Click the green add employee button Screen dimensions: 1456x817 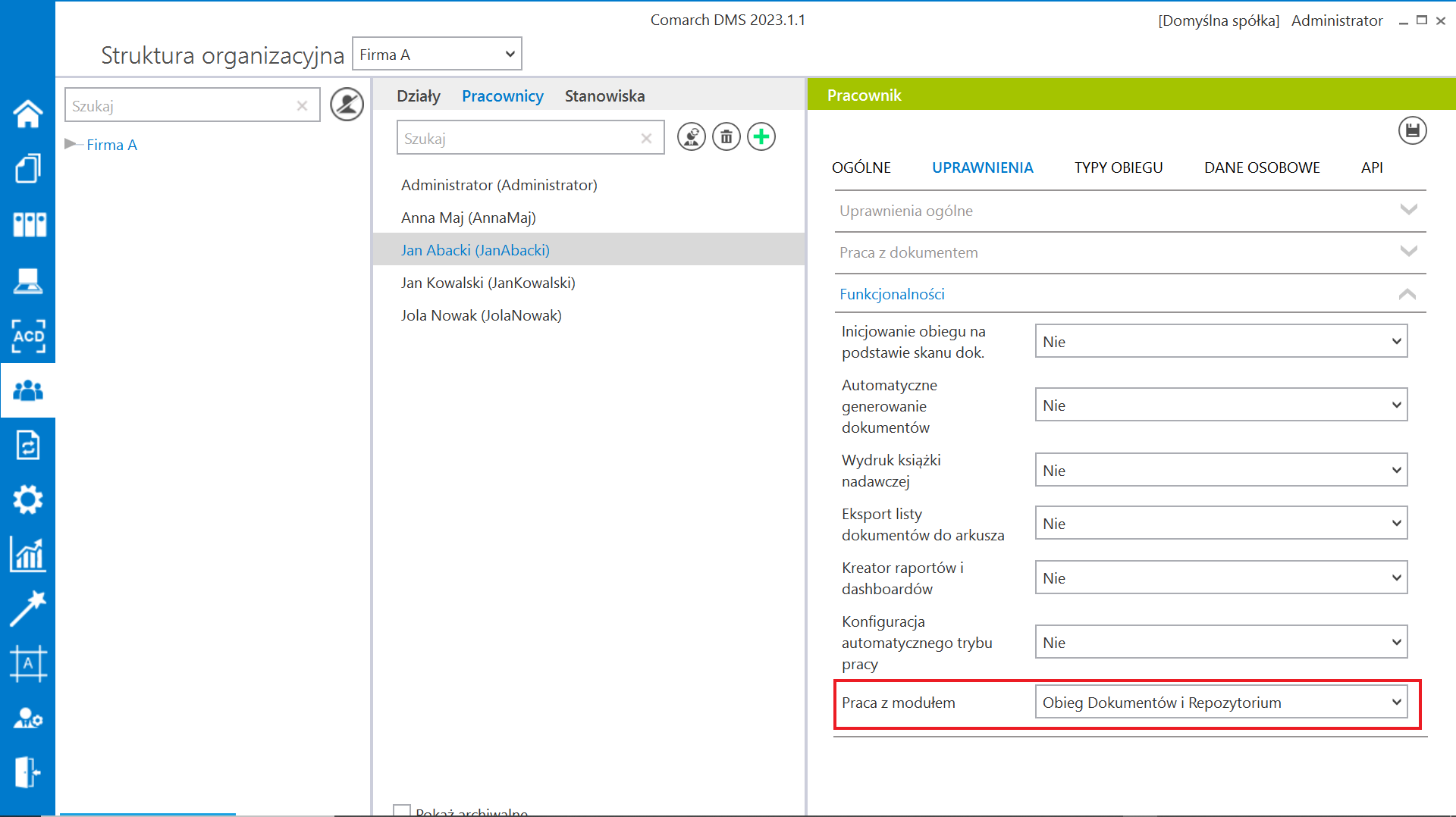click(761, 137)
